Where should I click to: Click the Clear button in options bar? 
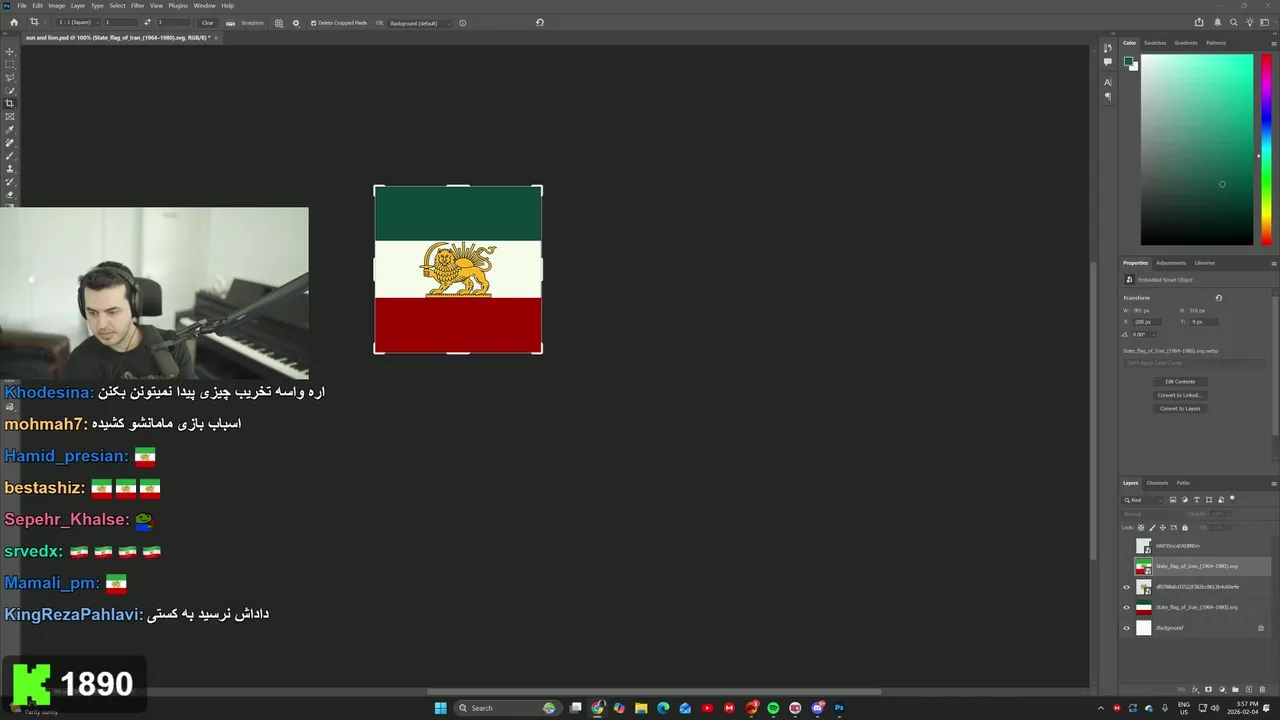[207, 23]
